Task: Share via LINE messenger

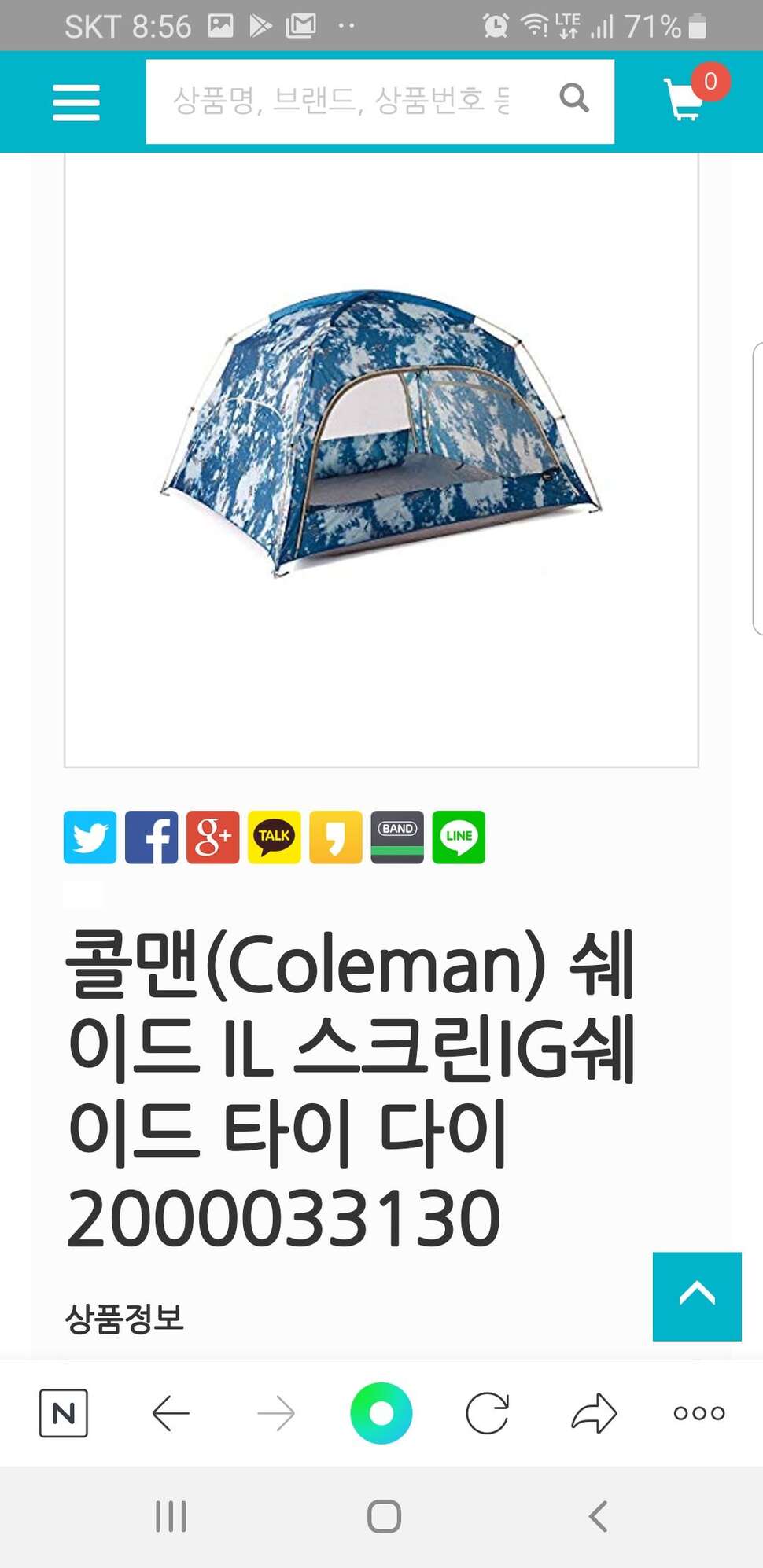Action: pos(459,837)
